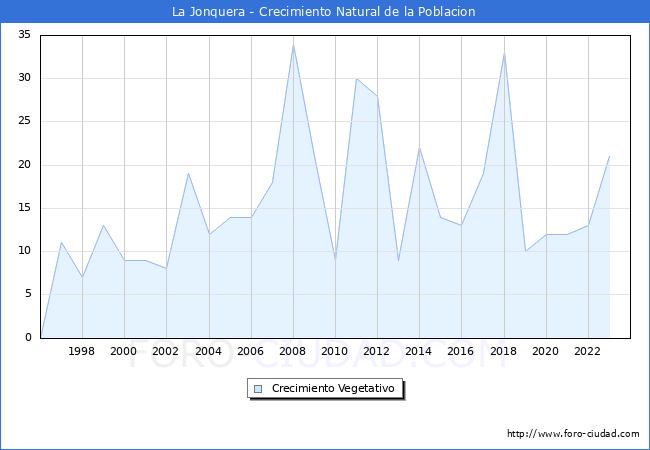The image size is (650, 450).
Task: Select the 2012 x-axis label
Action: click(376, 351)
